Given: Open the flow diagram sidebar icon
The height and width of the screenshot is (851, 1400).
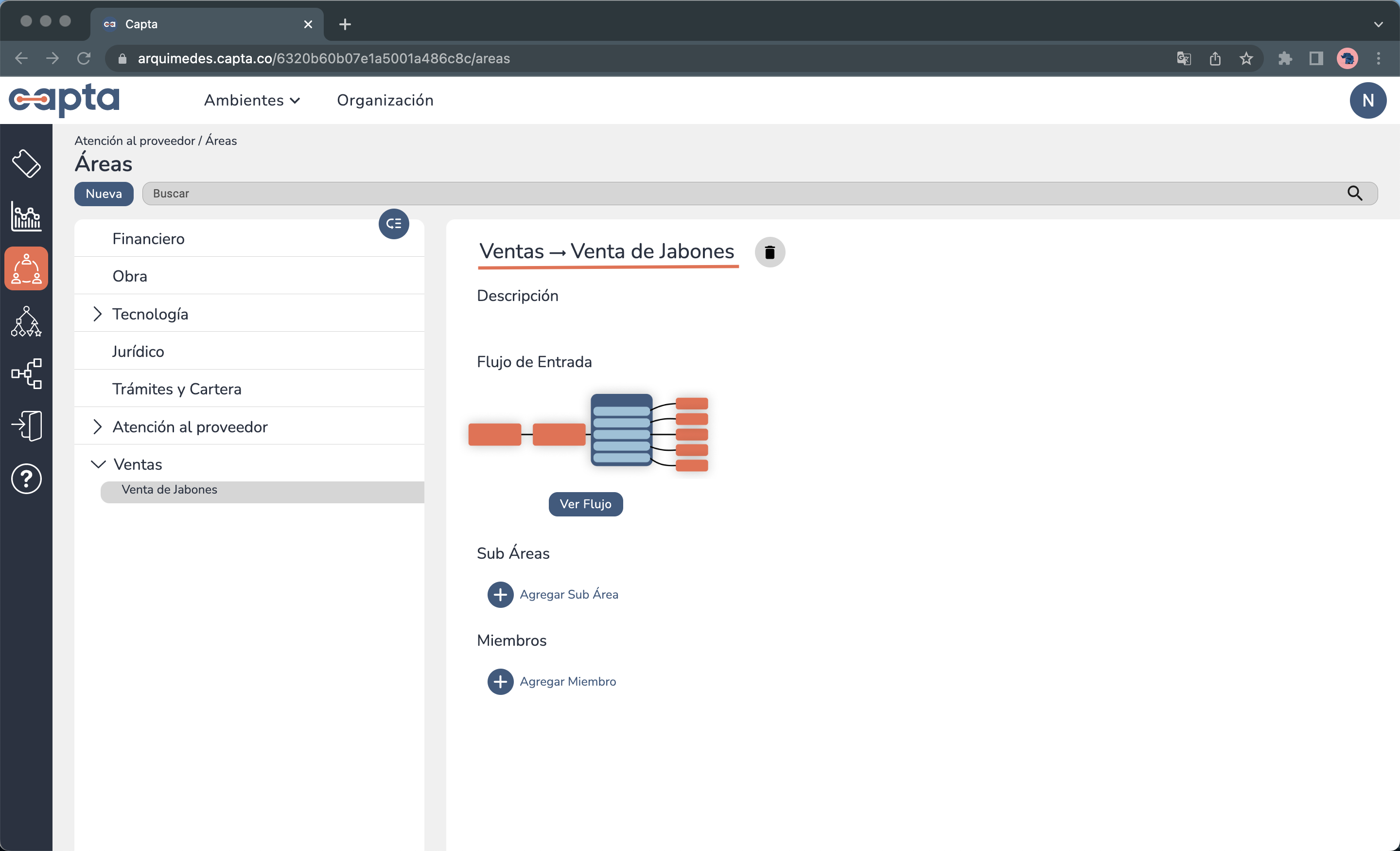Looking at the screenshot, I should [26, 373].
